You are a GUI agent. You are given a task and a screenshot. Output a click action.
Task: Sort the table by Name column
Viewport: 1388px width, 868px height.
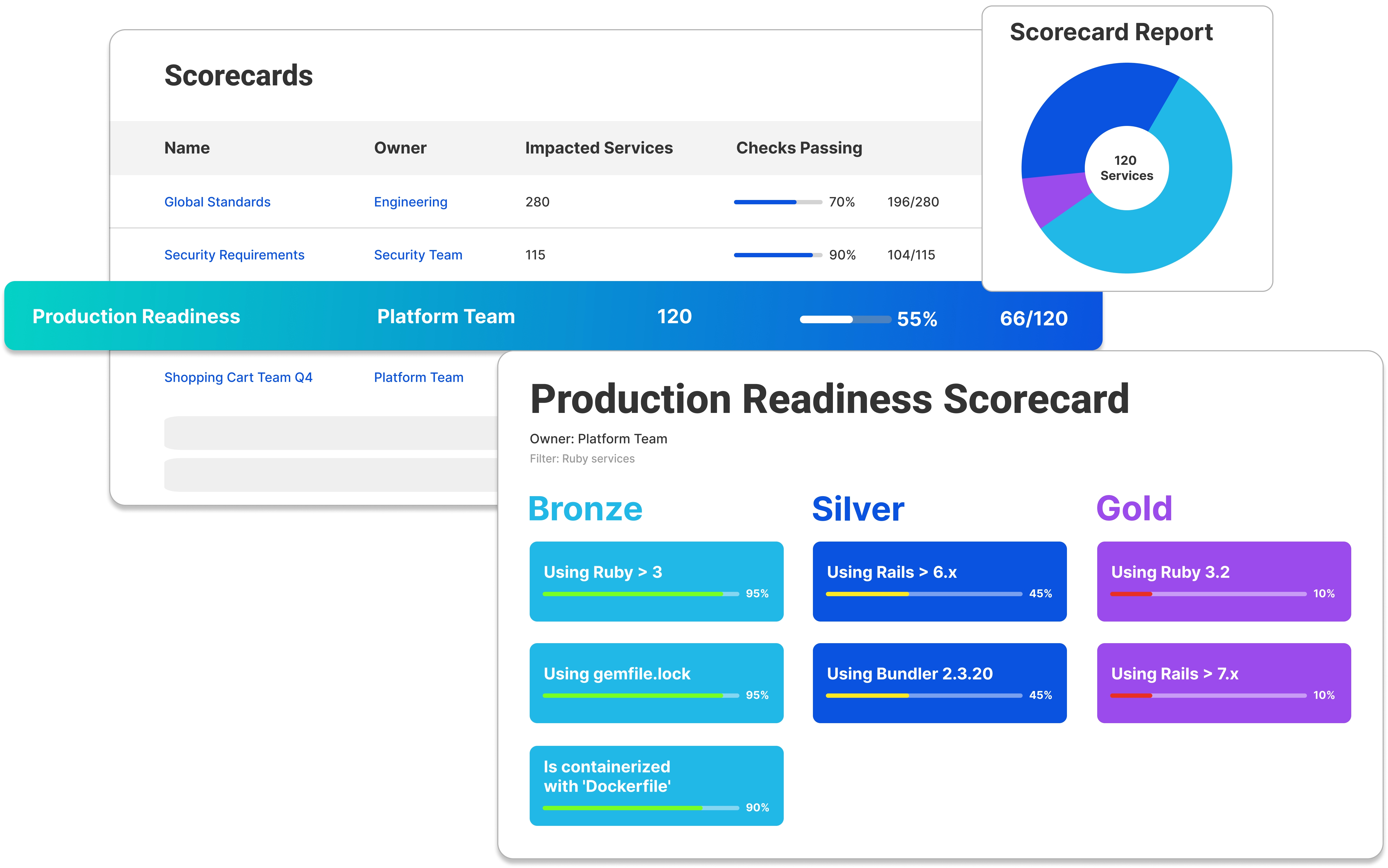(x=186, y=148)
